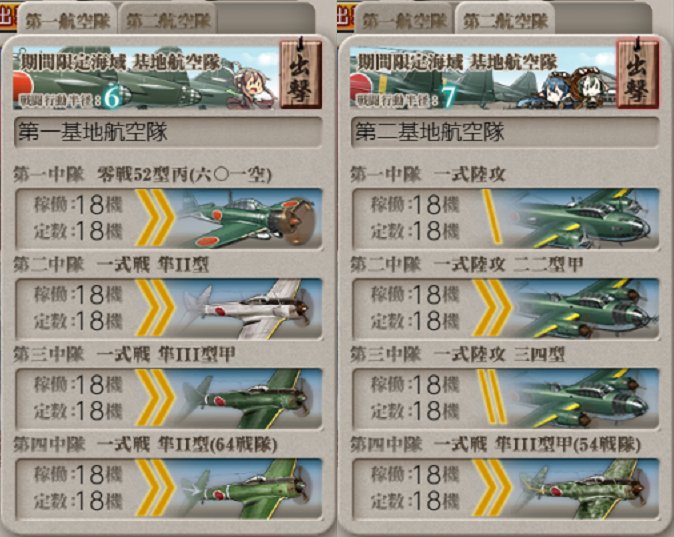Image resolution: width=674 pixels, height=537 pixels.
Task: Toggle right panel 出撃 wooden sign
Action: coord(638,73)
